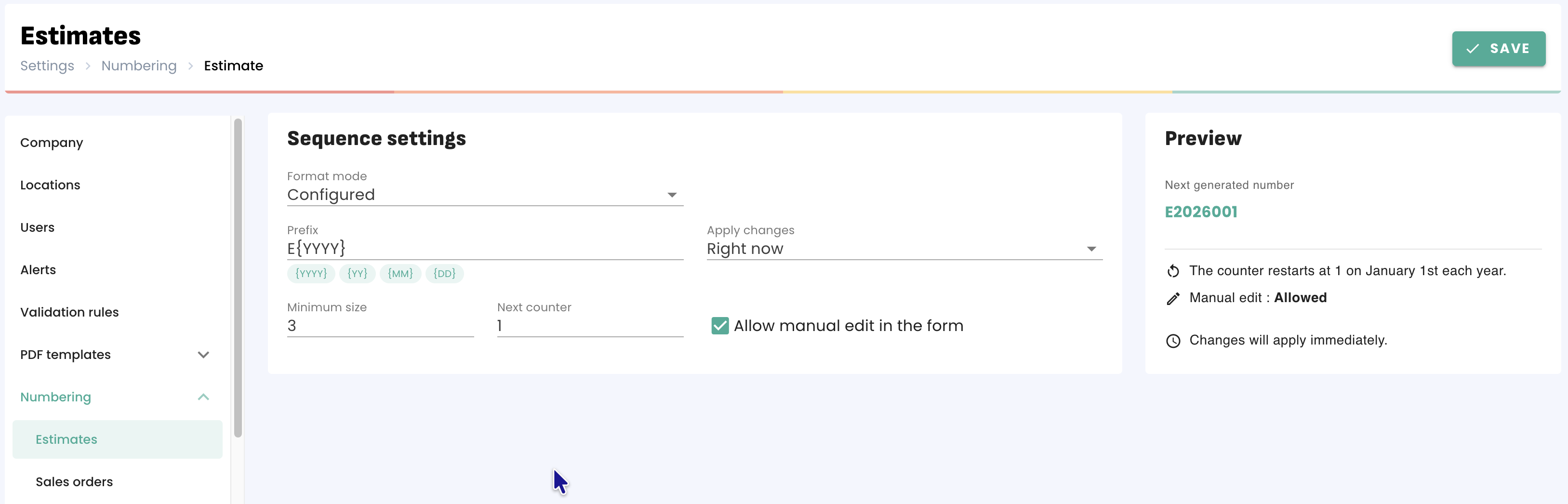Open the Format mode dropdown
The width and height of the screenshot is (1568, 504).
485,195
